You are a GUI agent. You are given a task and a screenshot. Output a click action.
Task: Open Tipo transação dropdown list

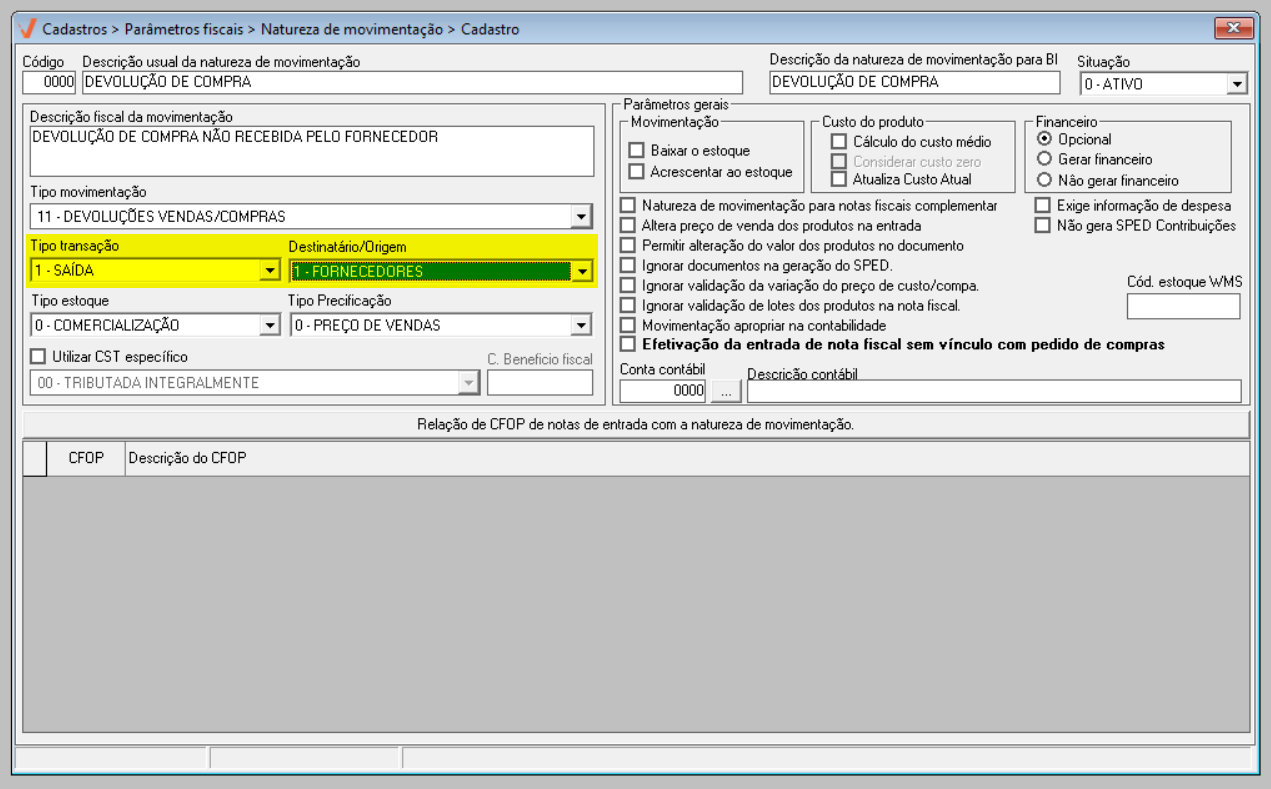pos(268,271)
